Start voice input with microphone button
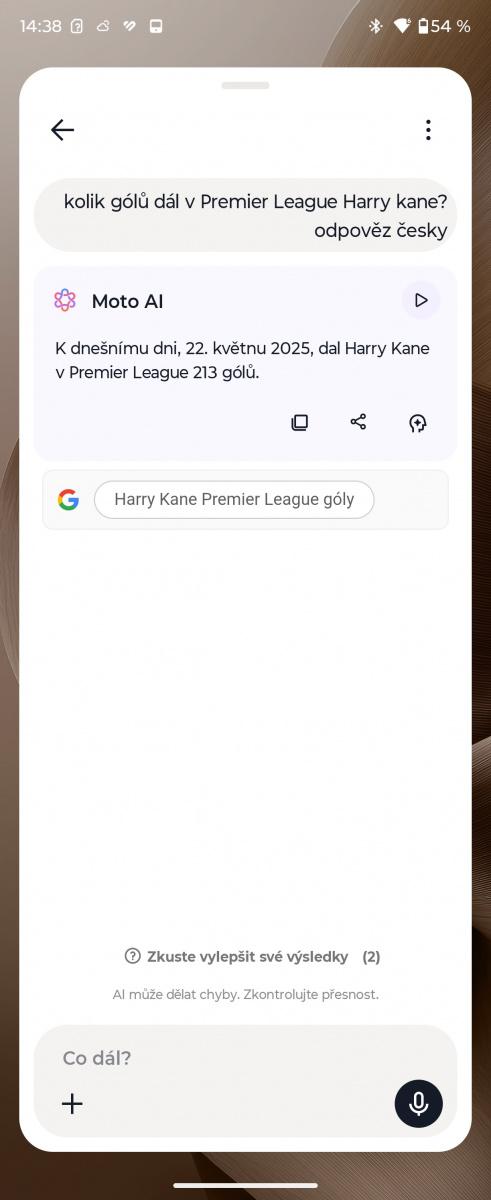 click(x=419, y=1104)
